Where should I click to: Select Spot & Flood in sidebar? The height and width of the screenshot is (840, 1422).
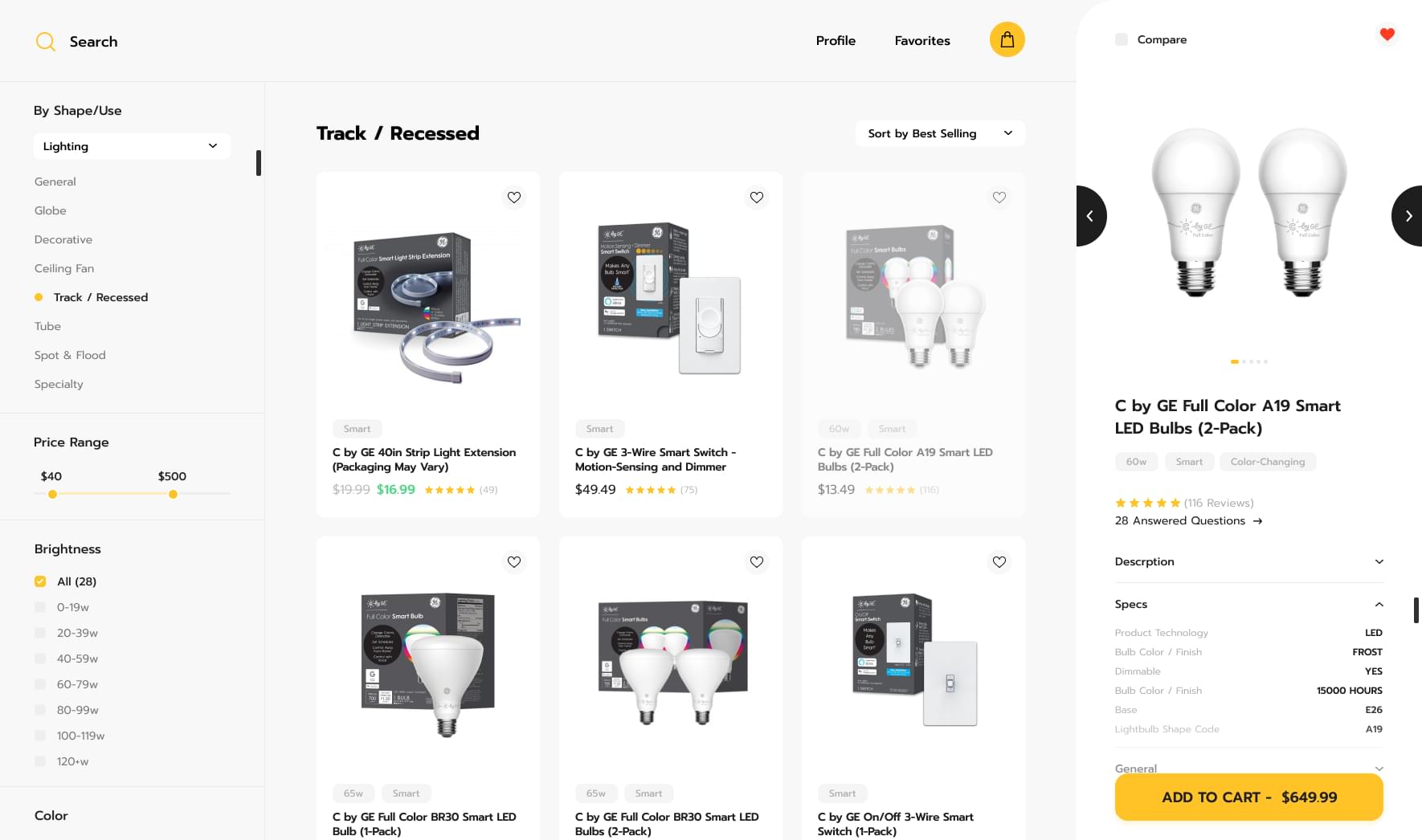tap(70, 355)
